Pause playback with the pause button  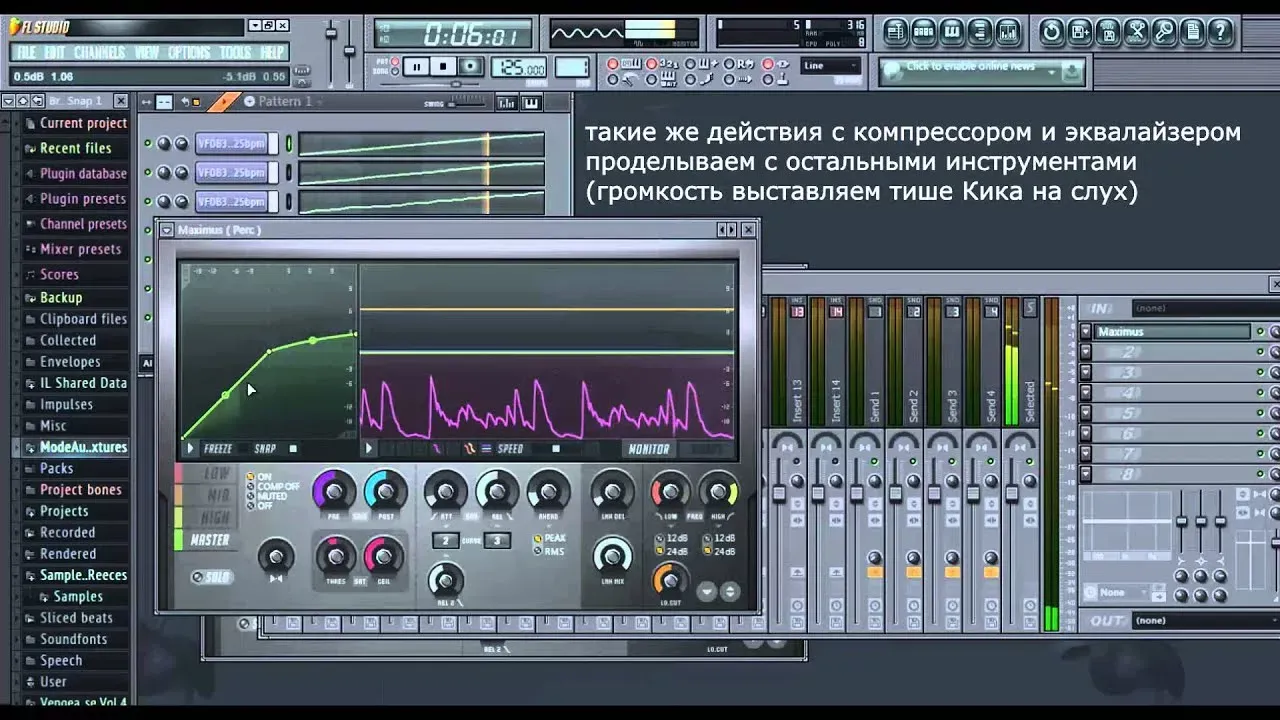pyautogui.click(x=416, y=67)
